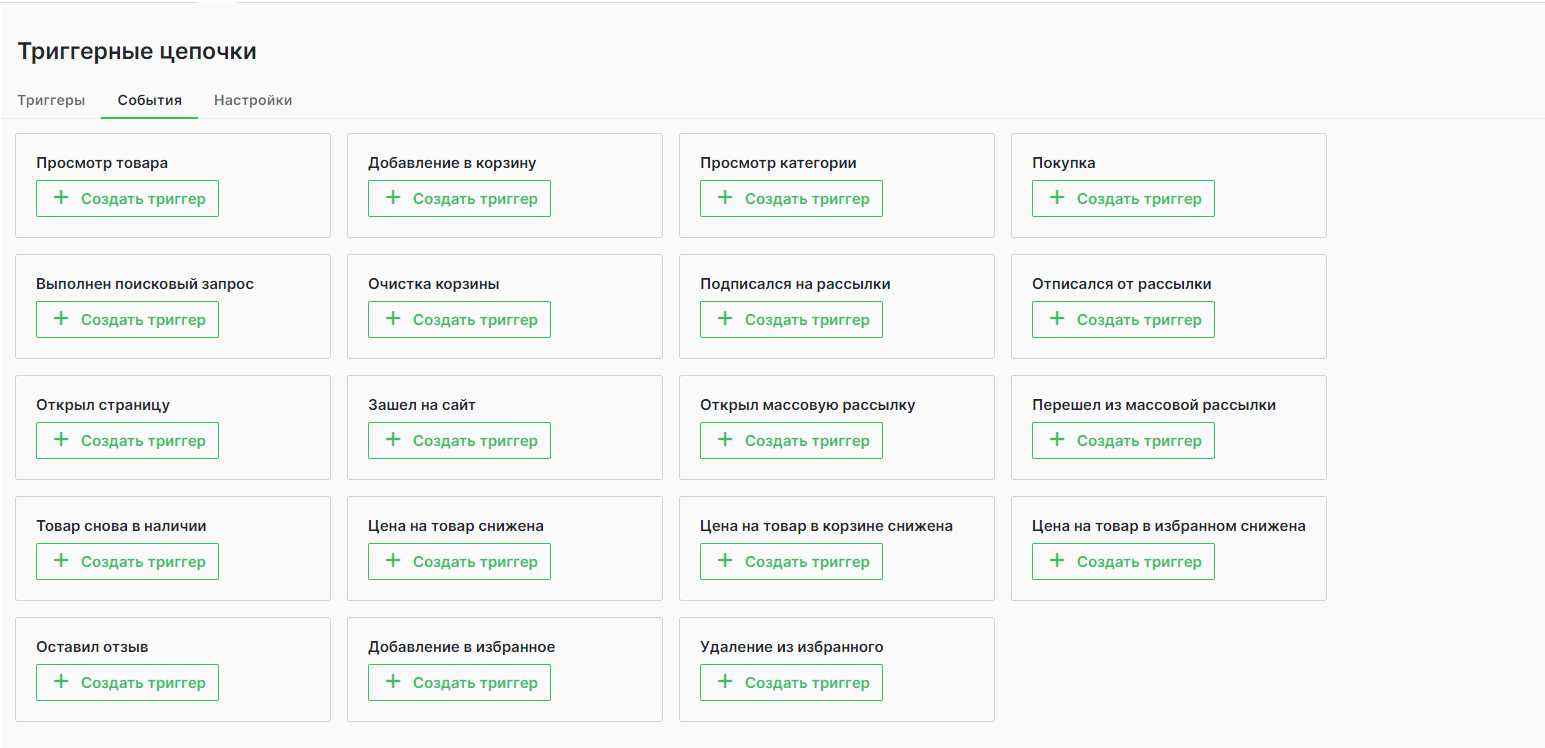This screenshot has height=748, width=1545.
Task: Create trigger for Отписался от рассылки
Action: coord(1123,320)
